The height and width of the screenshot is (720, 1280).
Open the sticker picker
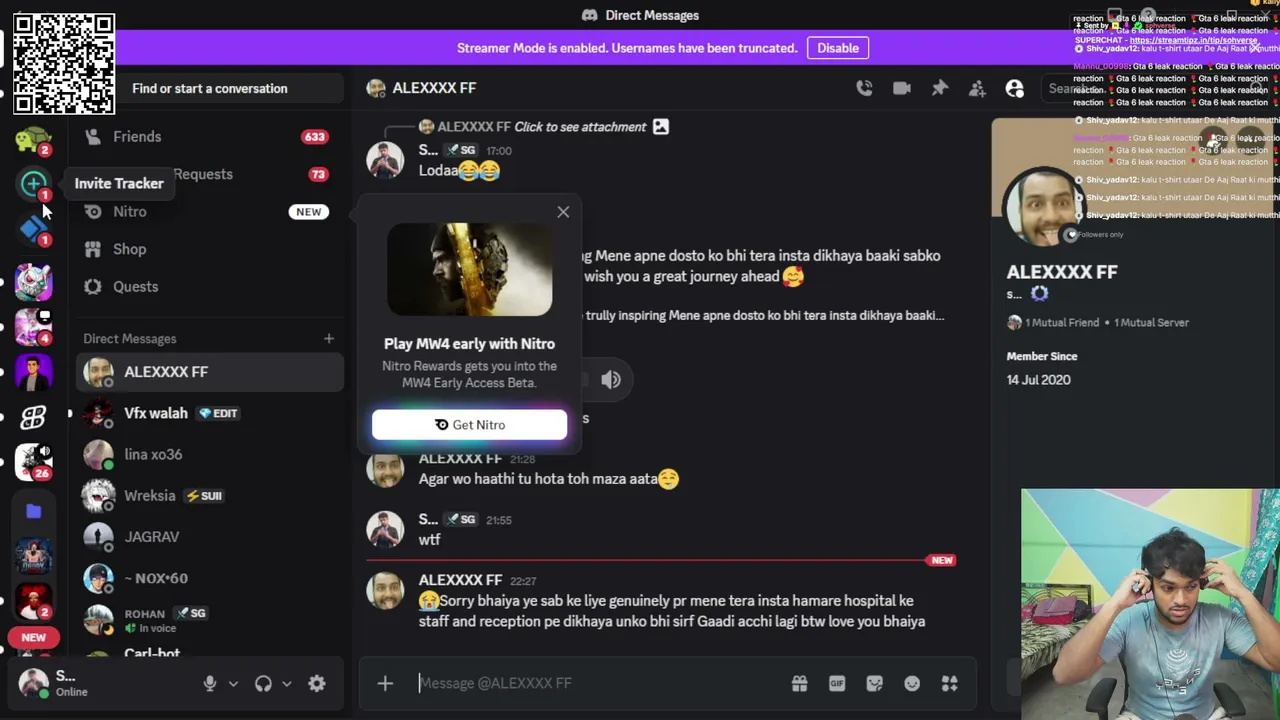tap(875, 684)
